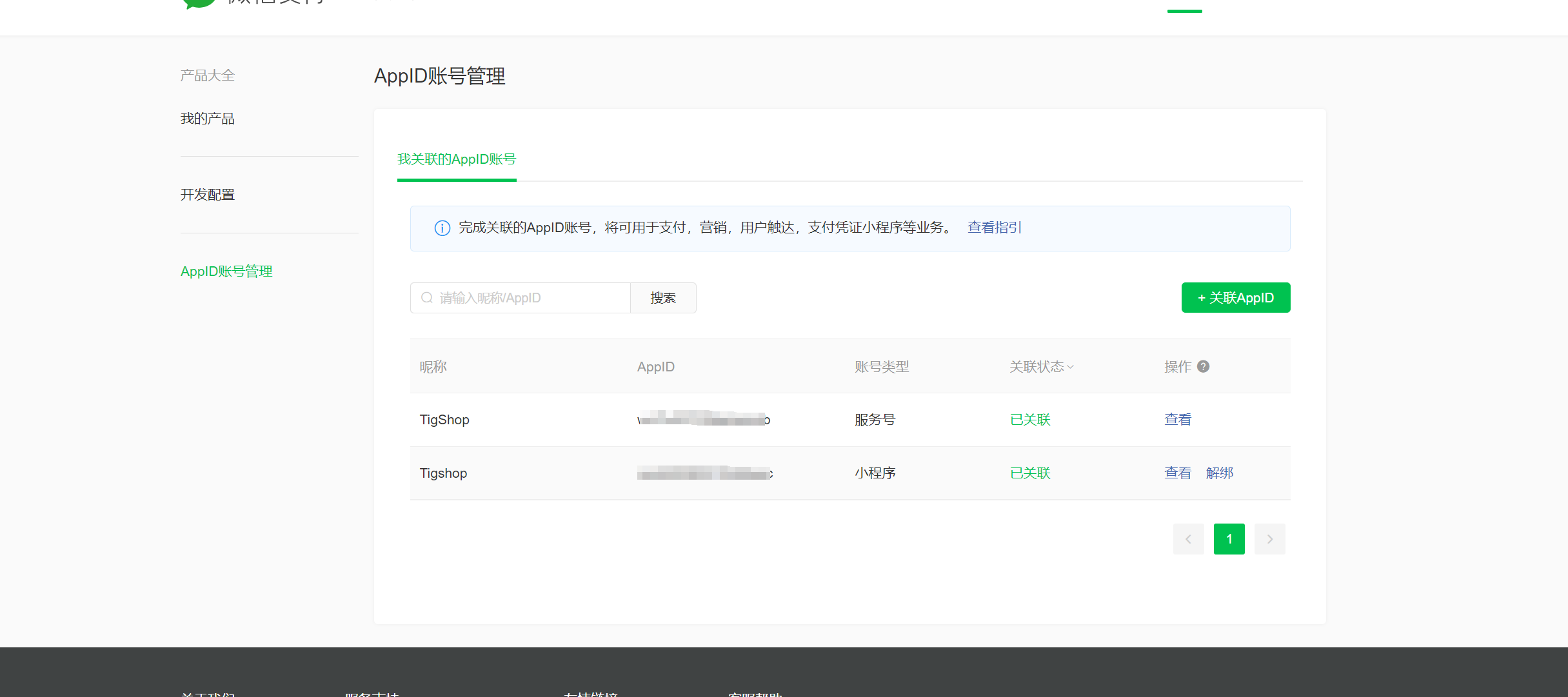
Task: Go to previous page with left arrow
Action: (1188, 539)
